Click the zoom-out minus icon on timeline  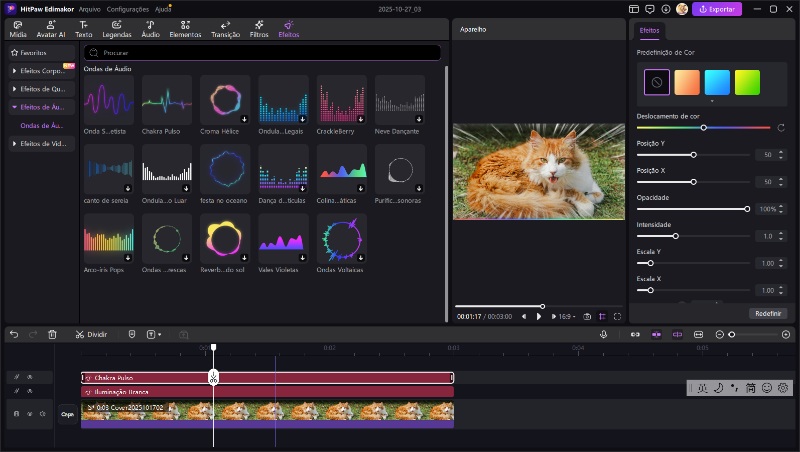[719, 334]
